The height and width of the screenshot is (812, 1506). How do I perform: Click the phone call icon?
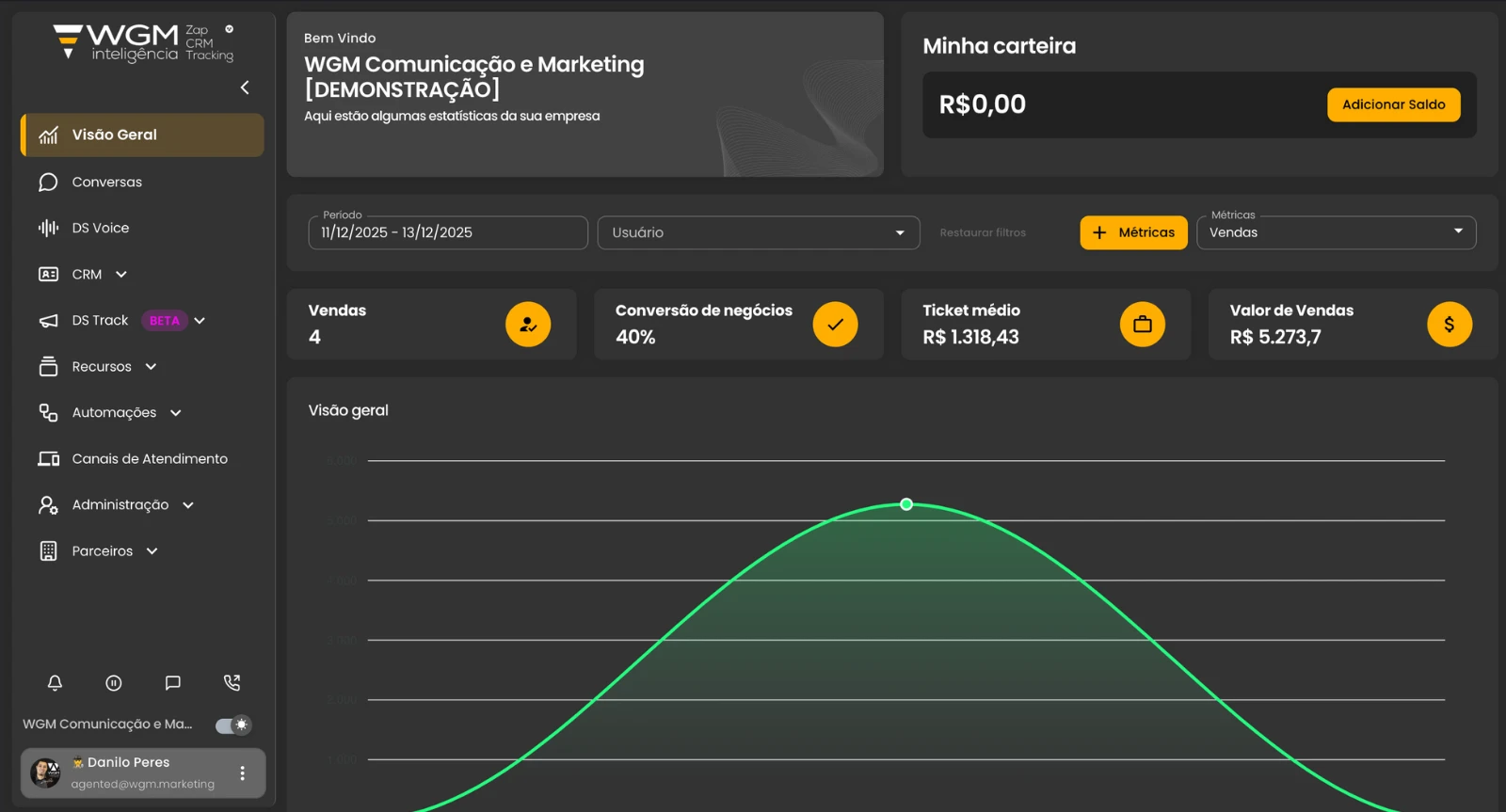232,683
